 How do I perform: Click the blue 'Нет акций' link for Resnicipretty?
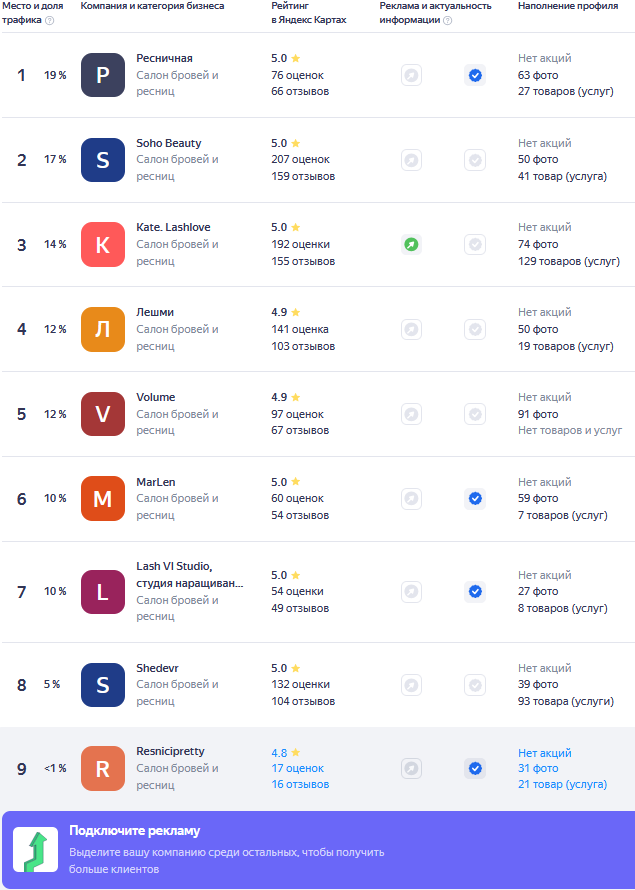[x=545, y=753]
